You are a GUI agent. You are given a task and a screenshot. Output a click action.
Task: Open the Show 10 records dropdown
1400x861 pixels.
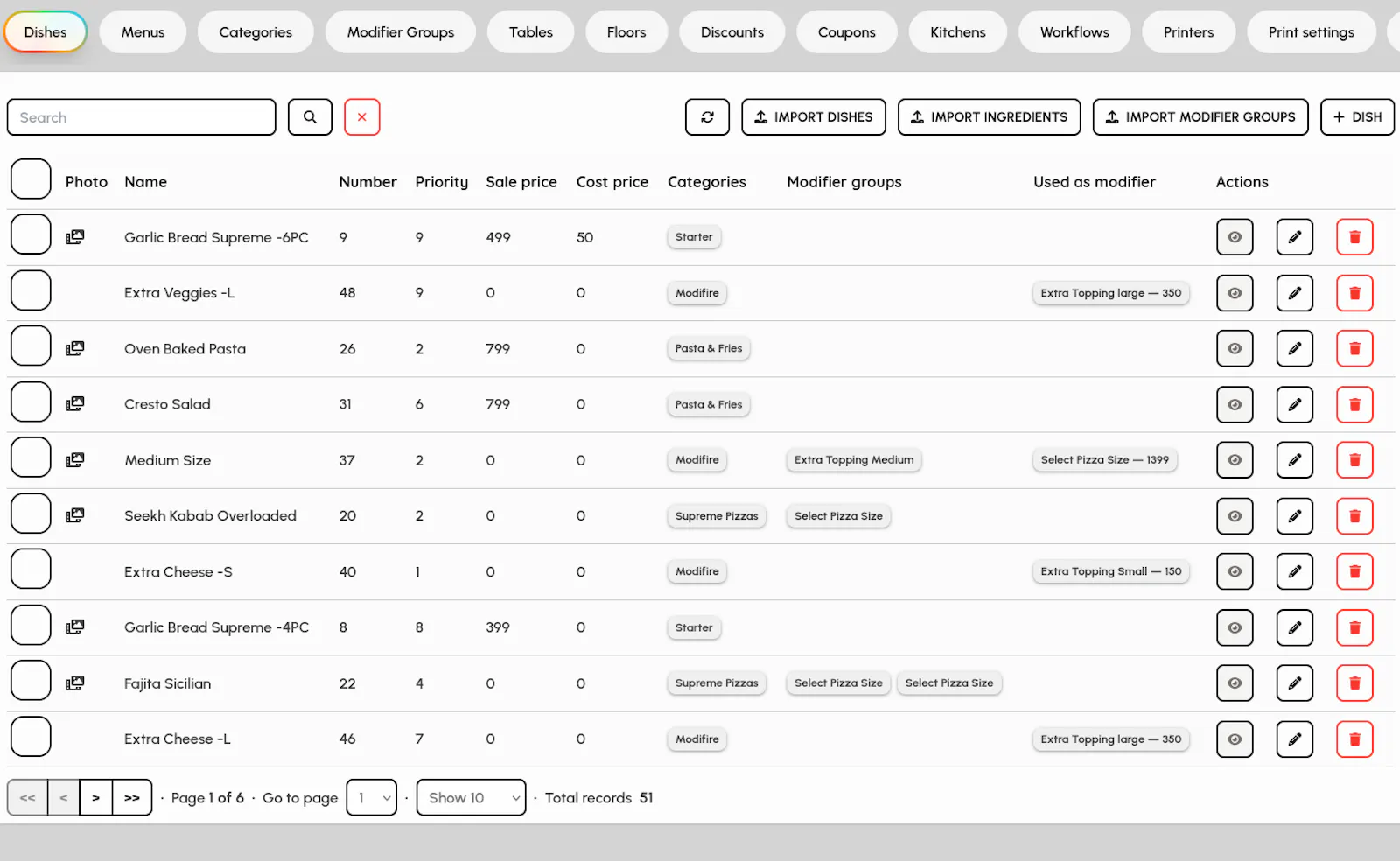click(x=471, y=797)
